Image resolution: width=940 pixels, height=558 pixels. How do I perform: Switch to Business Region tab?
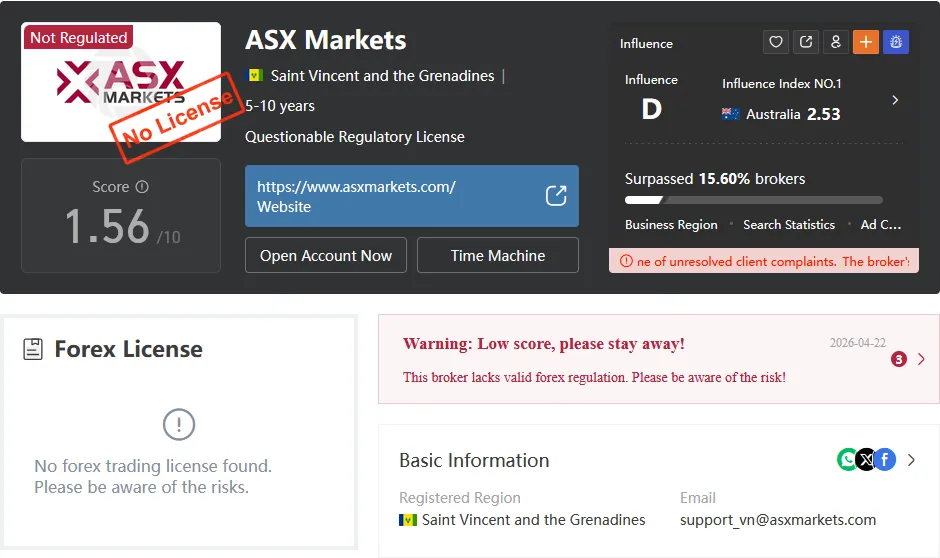coord(671,225)
